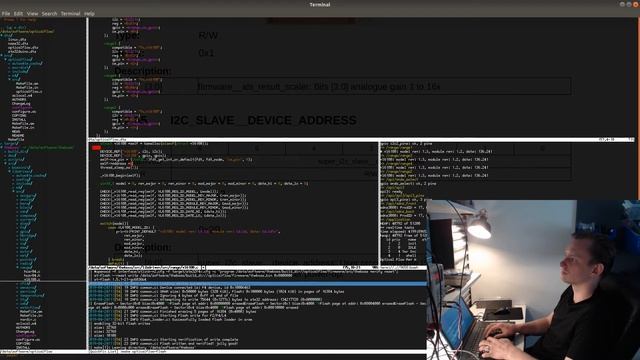Minimize the Terminal window

(622, 4)
